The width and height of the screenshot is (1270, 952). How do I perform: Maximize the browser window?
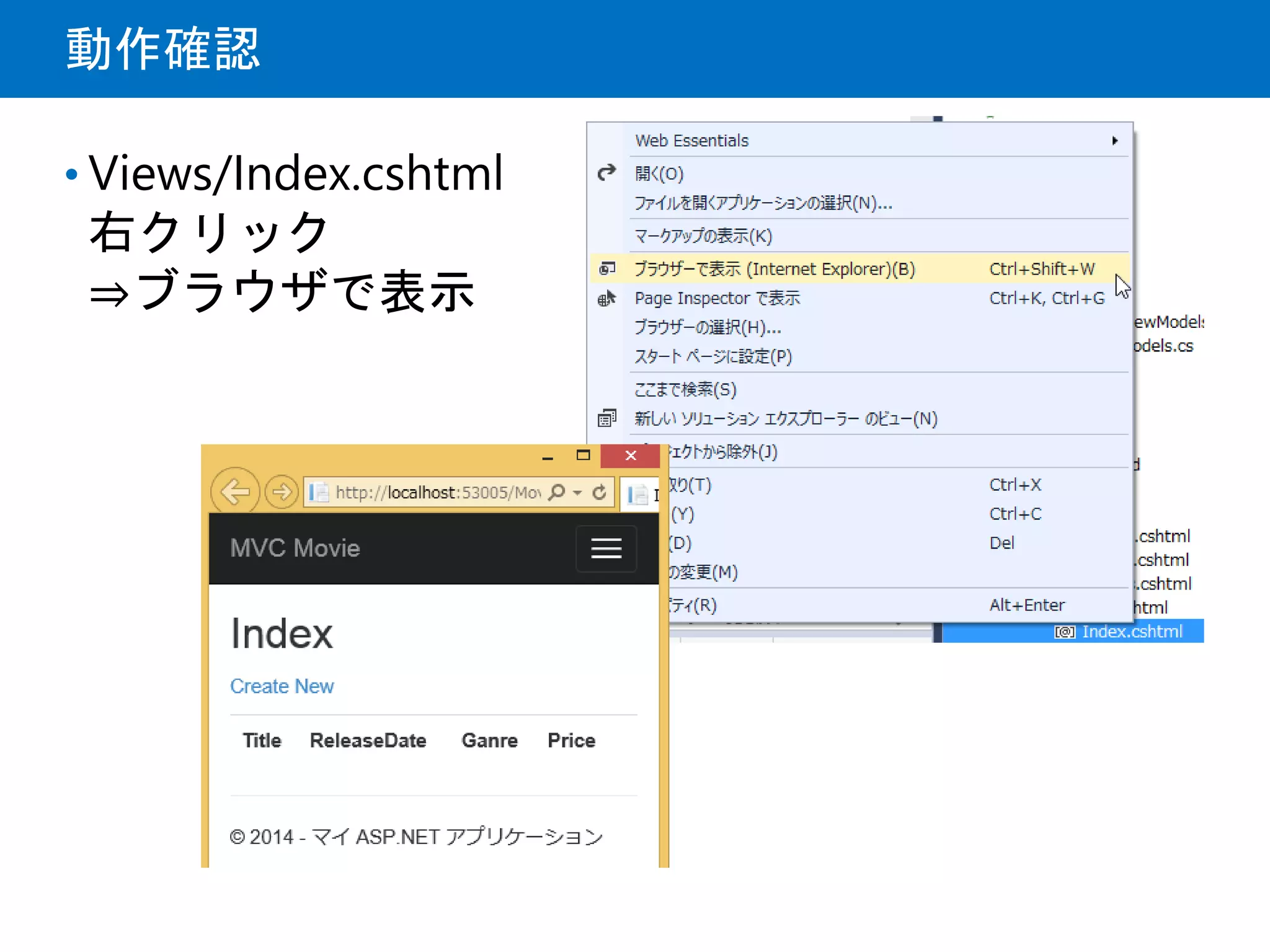click(583, 456)
